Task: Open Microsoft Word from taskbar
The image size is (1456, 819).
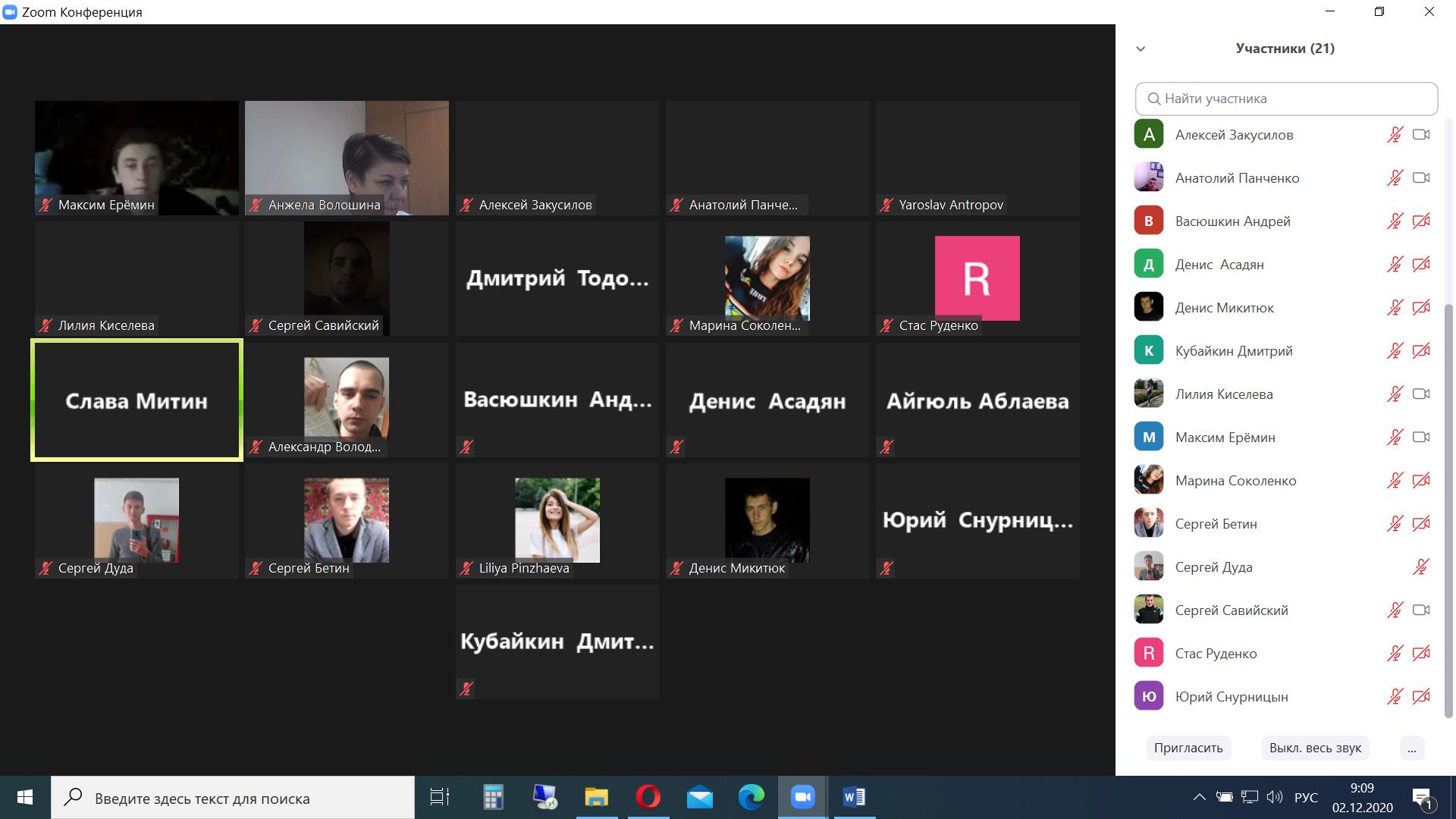Action: (854, 797)
